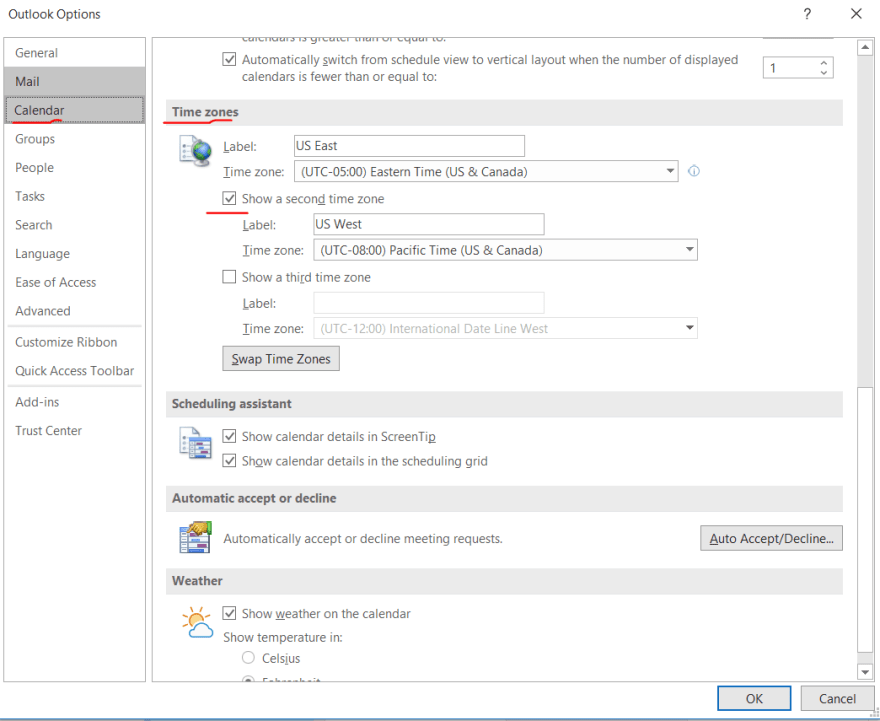This screenshot has width=880, height=721.
Task: Click the Cancel button
Action: pyautogui.click(x=837, y=698)
